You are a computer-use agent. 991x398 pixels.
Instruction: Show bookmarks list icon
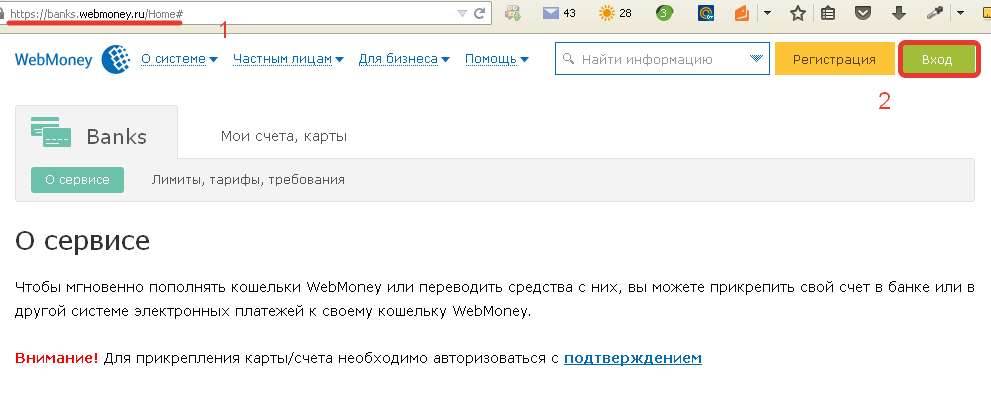(829, 13)
